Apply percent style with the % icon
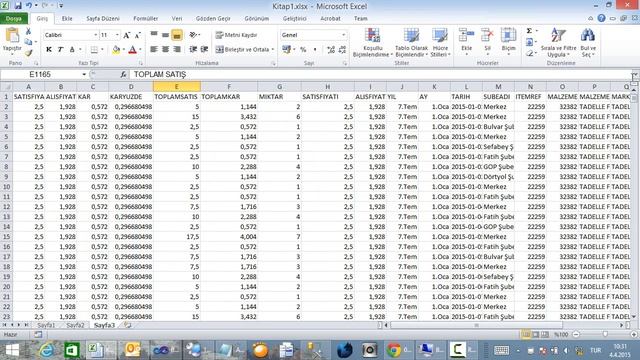The image size is (640, 360). (303, 49)
